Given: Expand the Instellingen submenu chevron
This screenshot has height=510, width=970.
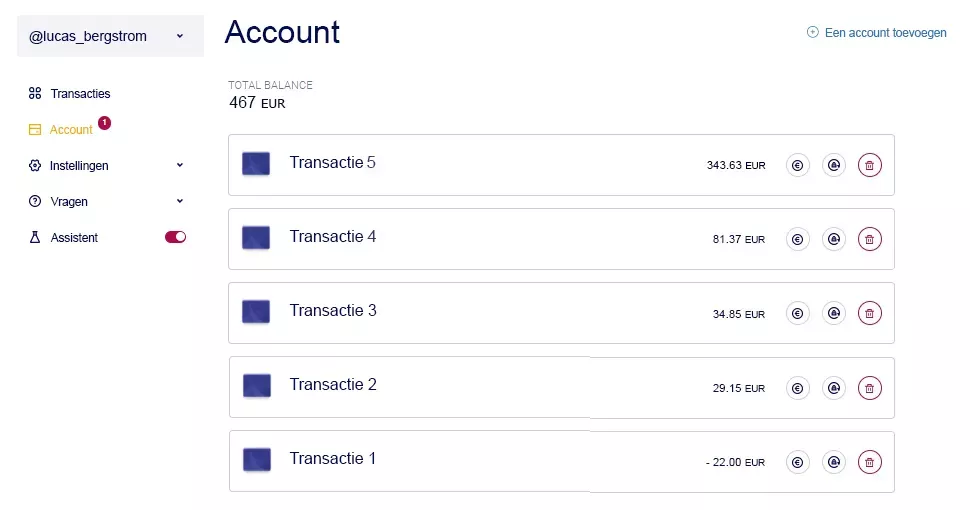Looking at the screenshot, I should coord(180,165).
